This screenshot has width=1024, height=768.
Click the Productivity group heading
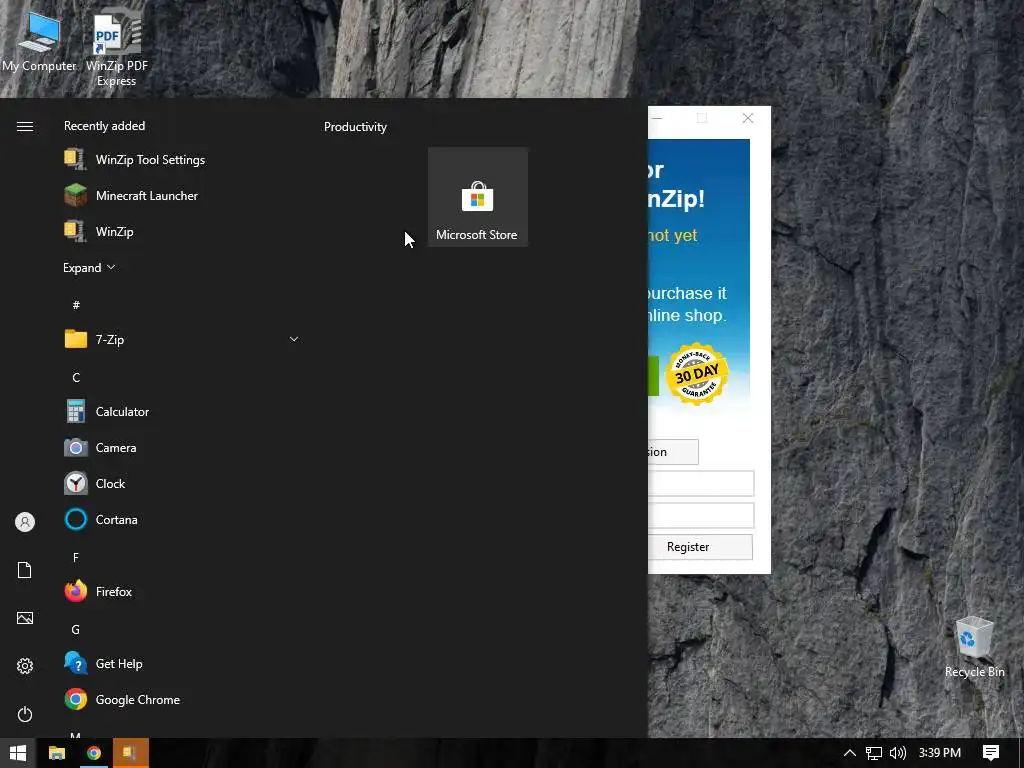(x=355, y=127)
